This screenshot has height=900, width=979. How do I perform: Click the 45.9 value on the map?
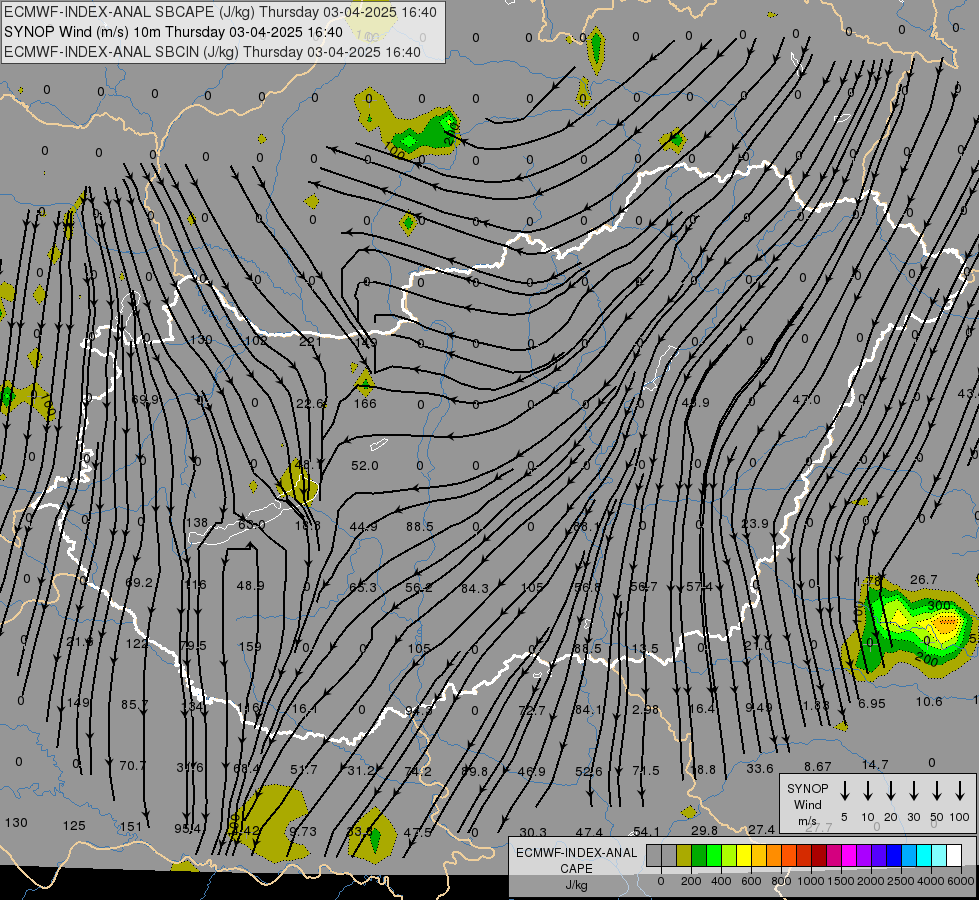tap(696, 403)
